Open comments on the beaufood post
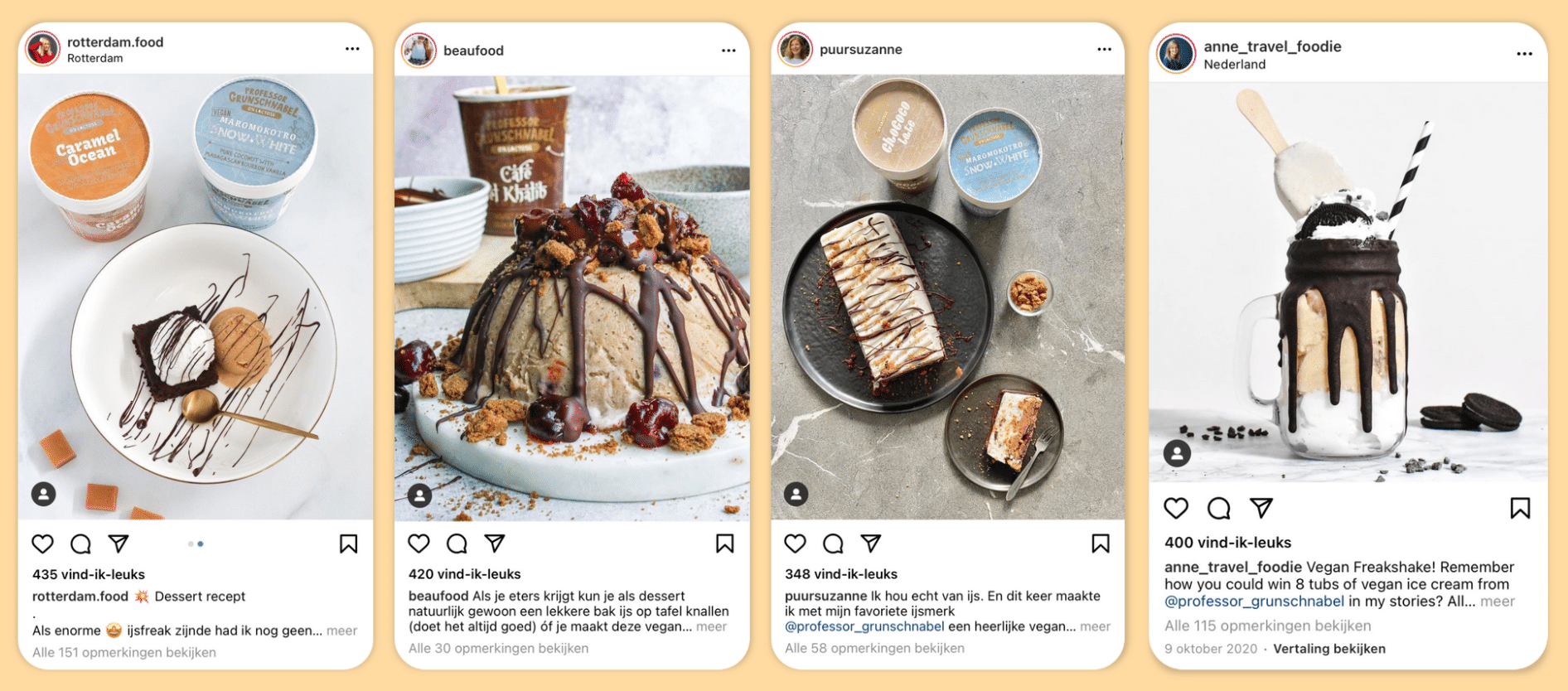This screenshot has width=1568, height=691. 457,544
